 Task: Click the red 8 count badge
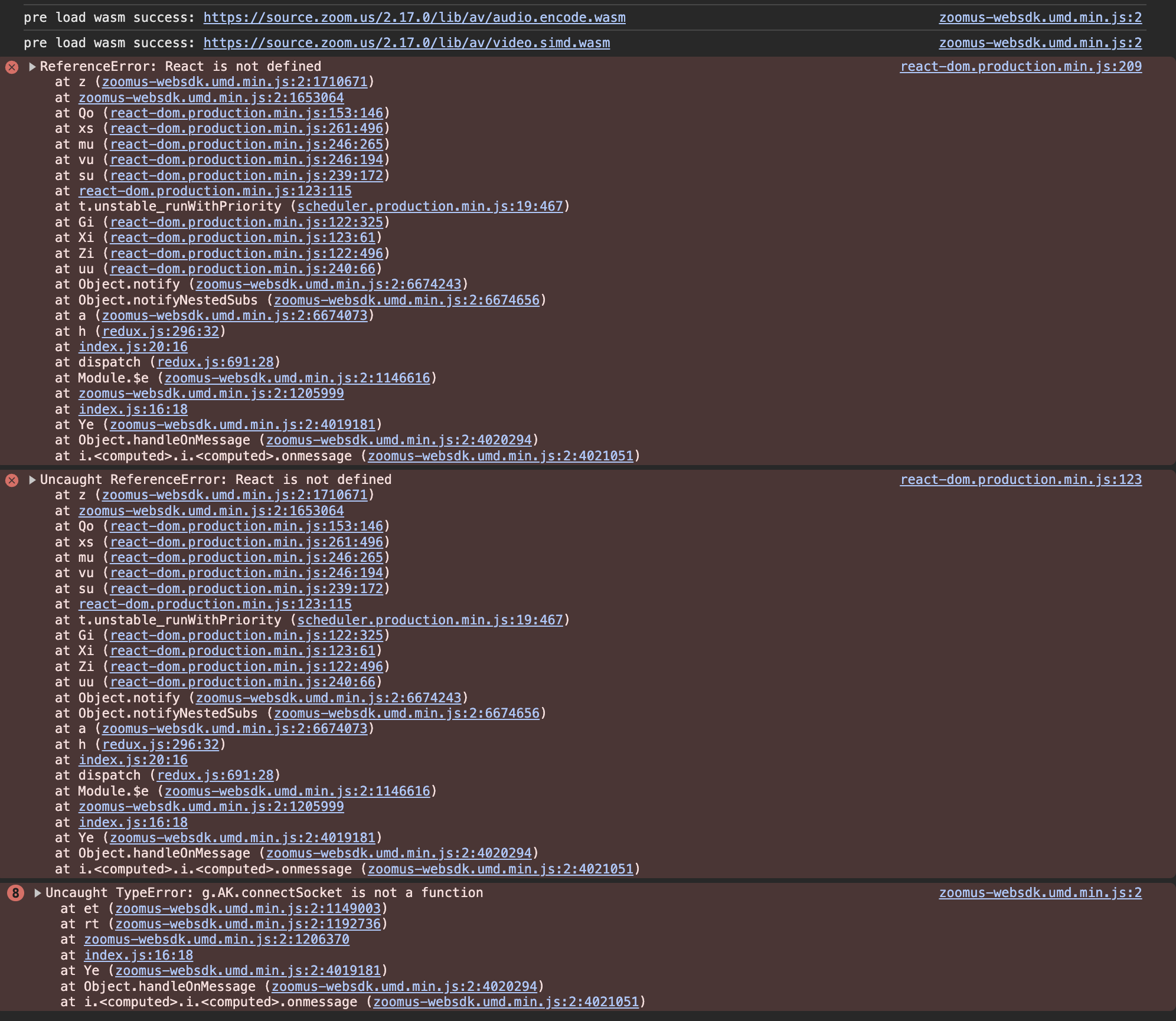click(15, 893)
